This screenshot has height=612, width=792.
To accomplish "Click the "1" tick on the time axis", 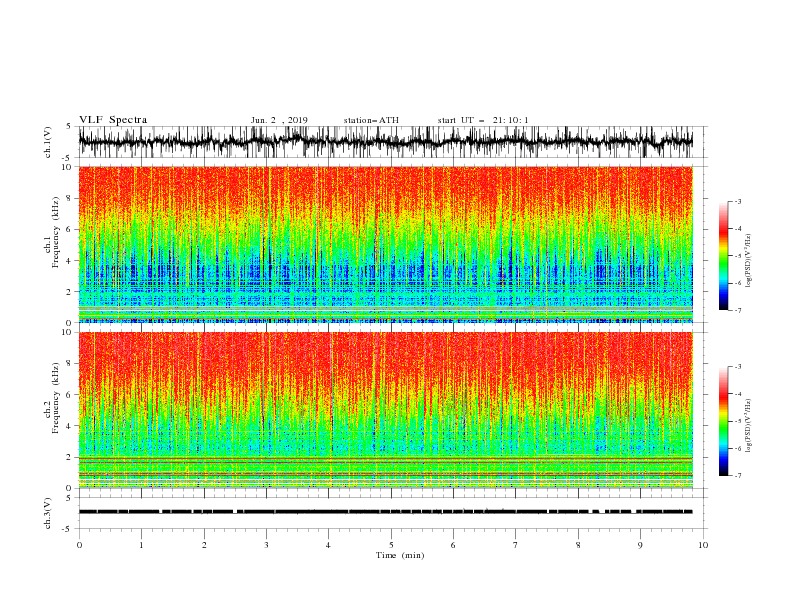I will coord(141,545).
